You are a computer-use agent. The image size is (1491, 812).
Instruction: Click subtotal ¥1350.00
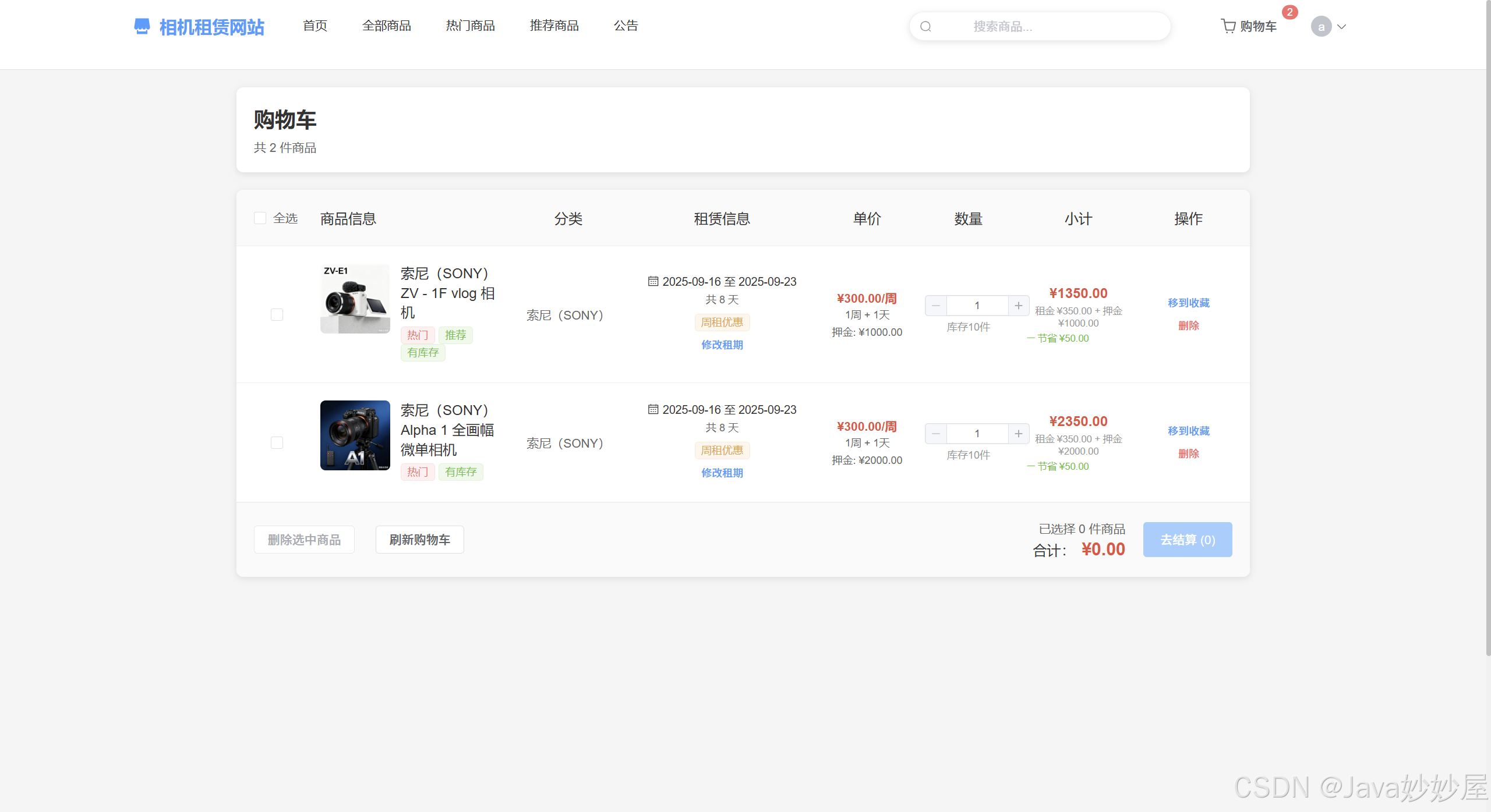1079,293
